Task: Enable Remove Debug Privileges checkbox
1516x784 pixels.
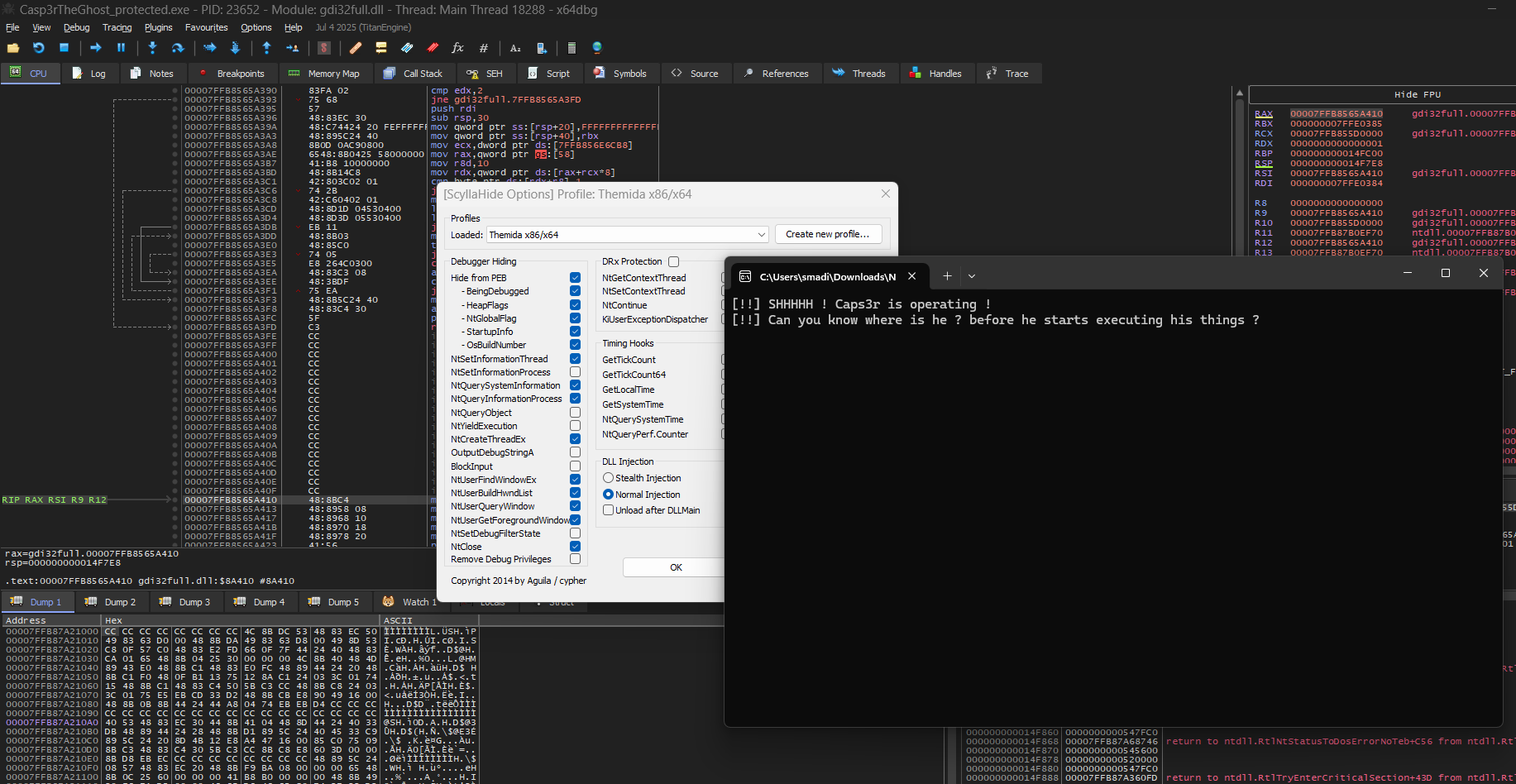Action: click(x=575, y=559)
